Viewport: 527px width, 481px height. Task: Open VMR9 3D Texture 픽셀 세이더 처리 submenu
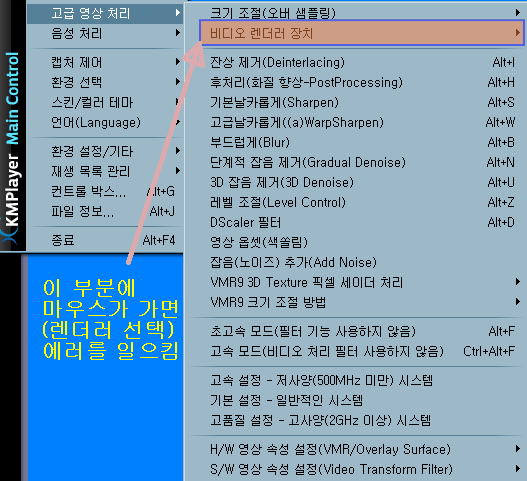pos(356,282)
